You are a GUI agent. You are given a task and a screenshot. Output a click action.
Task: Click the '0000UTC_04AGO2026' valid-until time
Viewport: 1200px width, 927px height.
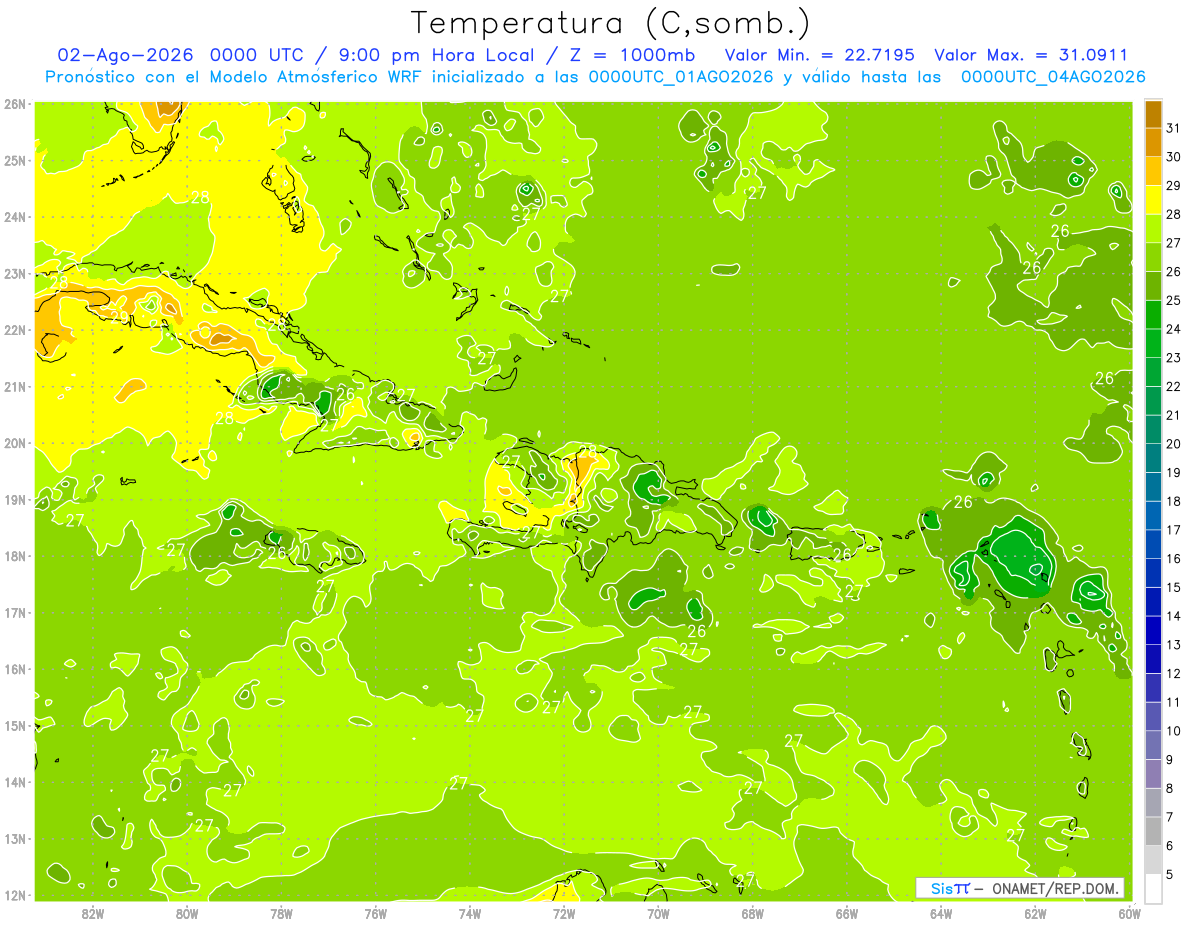[1053, 77]
